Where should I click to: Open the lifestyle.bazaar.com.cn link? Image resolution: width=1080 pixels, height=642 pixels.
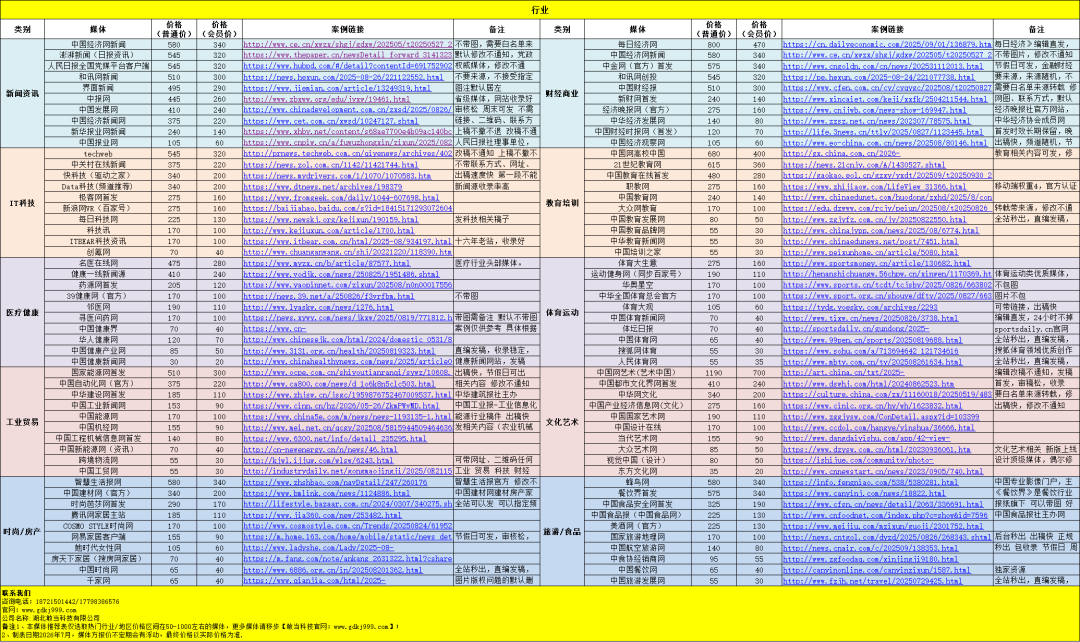(347, 504)
